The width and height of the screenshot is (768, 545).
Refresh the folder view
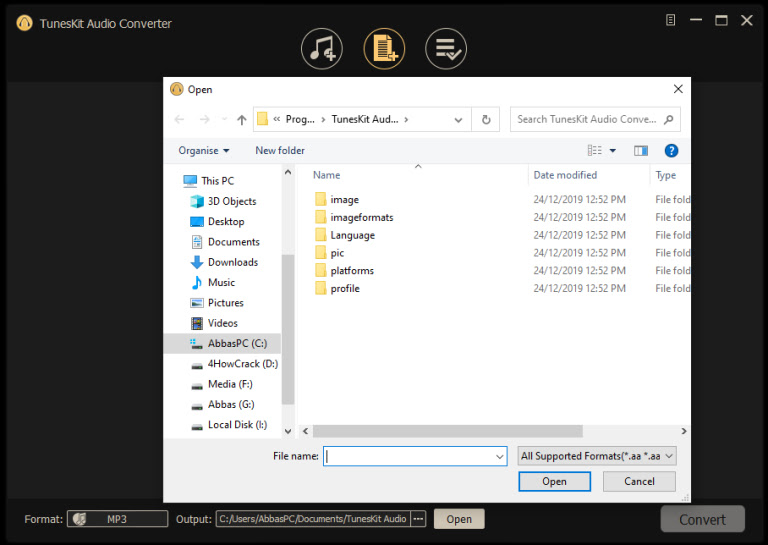(x=486, y=119)
